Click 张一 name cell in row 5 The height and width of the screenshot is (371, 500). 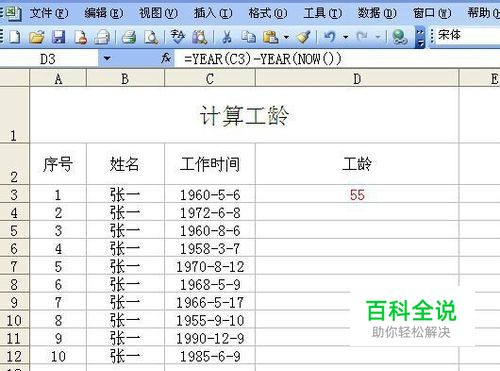[x=125, y=231]
